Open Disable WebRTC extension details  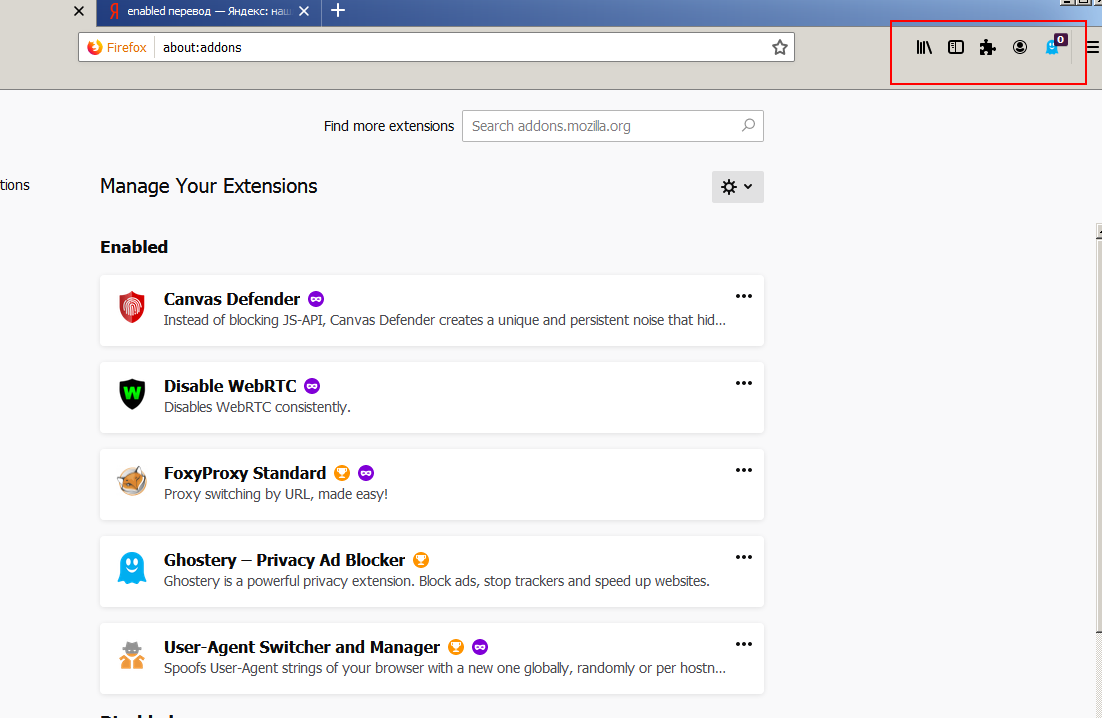tap(432, 398)
